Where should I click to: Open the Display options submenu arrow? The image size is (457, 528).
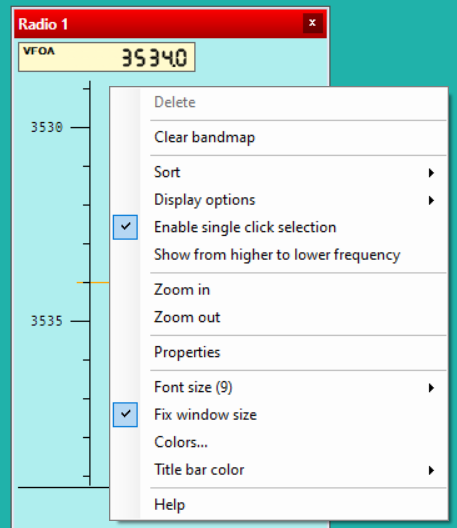coord(431,200)
